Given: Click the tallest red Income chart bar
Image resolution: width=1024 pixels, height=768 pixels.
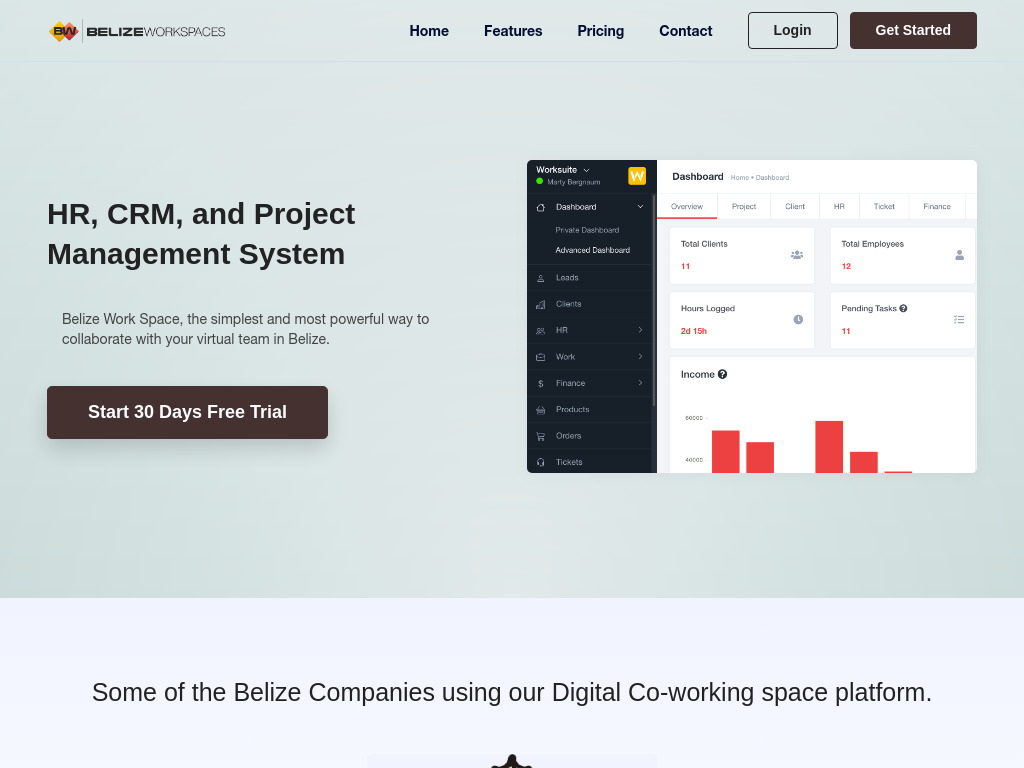Looking at the screenshot, I should pyautogui.click(x=829, y=447).
